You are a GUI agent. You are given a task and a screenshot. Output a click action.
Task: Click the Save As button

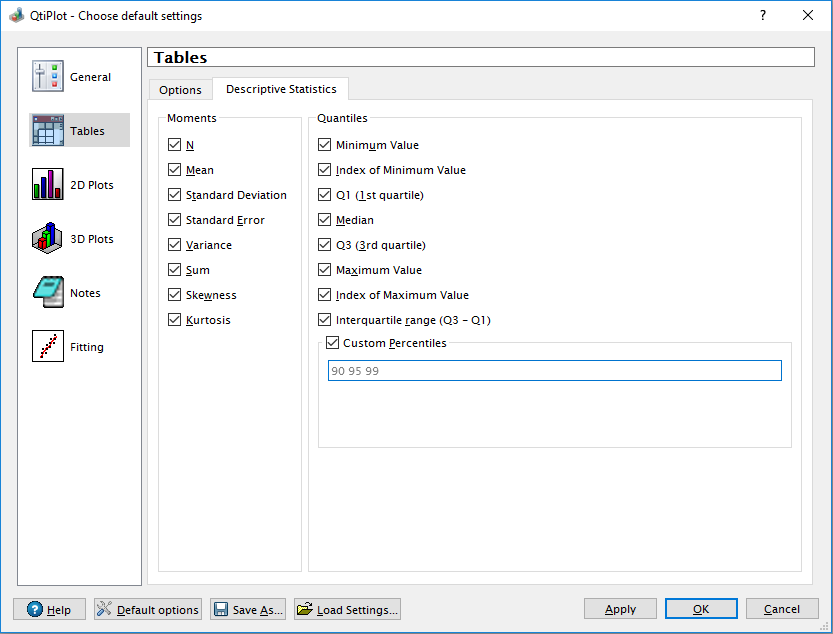tap(248, 609)
